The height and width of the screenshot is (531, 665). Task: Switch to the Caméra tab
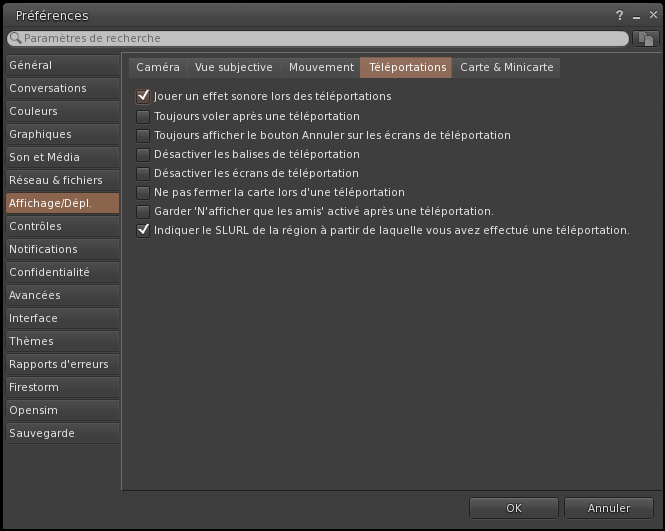158,67
